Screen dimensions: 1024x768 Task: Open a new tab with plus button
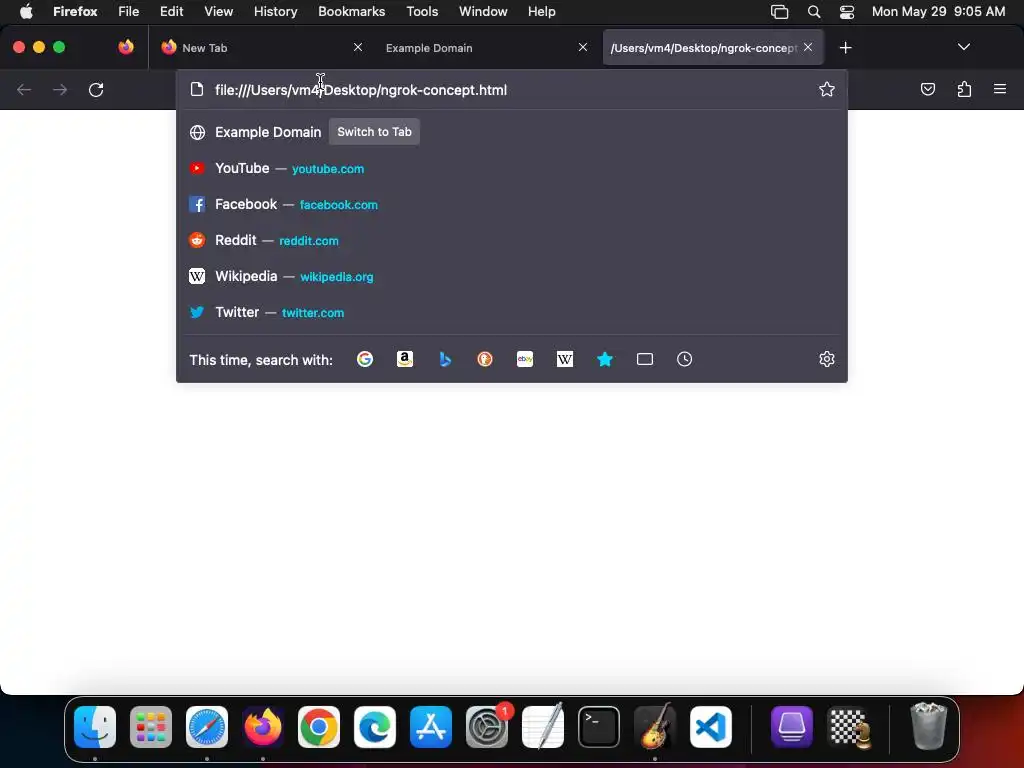coord(845,48)
